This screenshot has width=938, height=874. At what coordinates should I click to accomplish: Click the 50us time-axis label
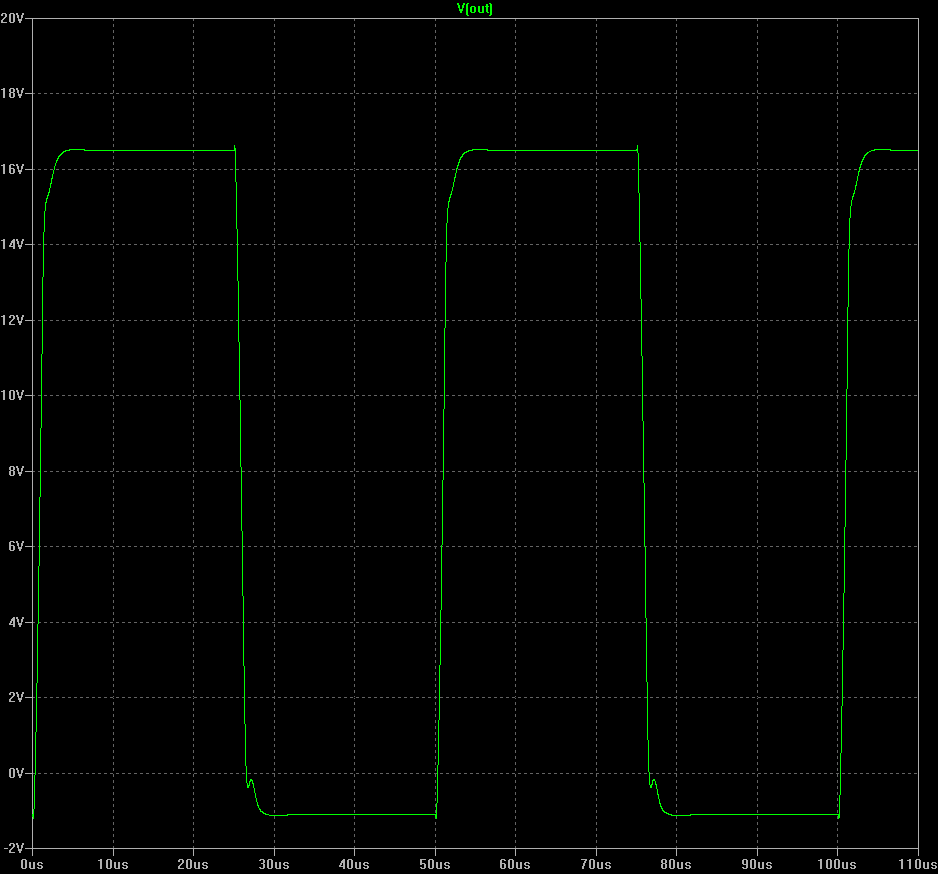pos(435,864)
